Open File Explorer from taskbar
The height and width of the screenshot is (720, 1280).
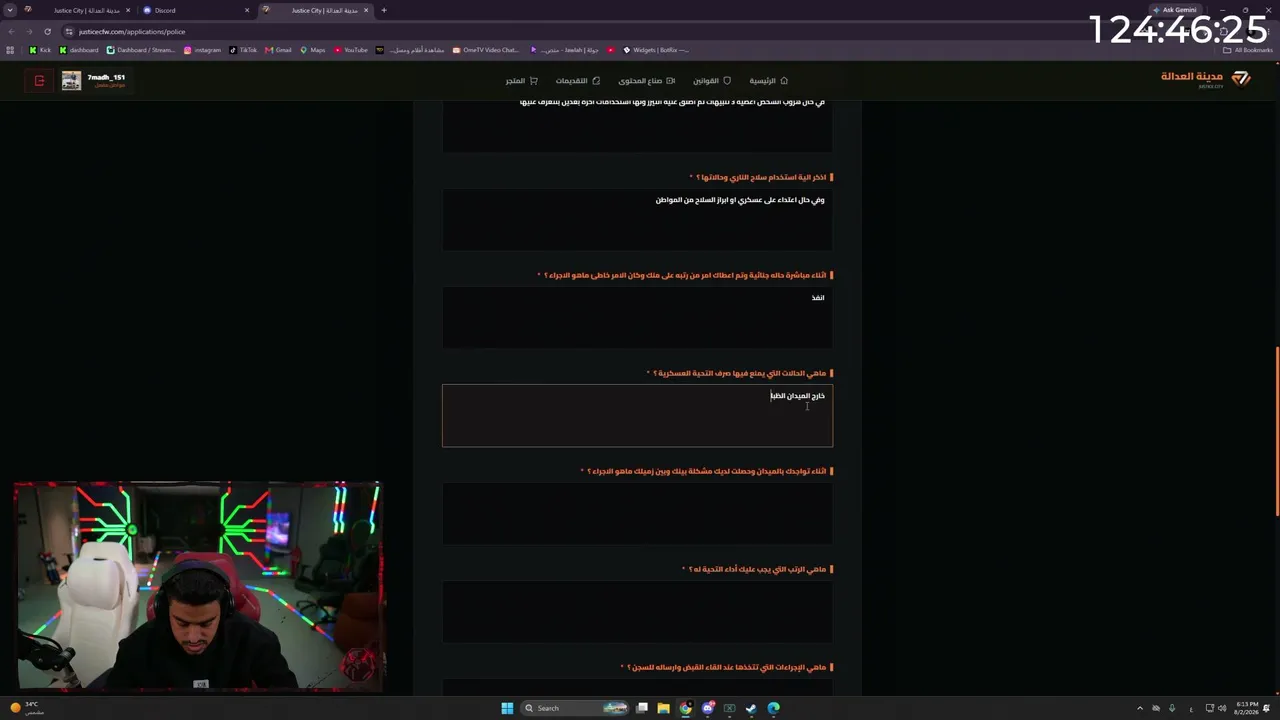(663, 708)
